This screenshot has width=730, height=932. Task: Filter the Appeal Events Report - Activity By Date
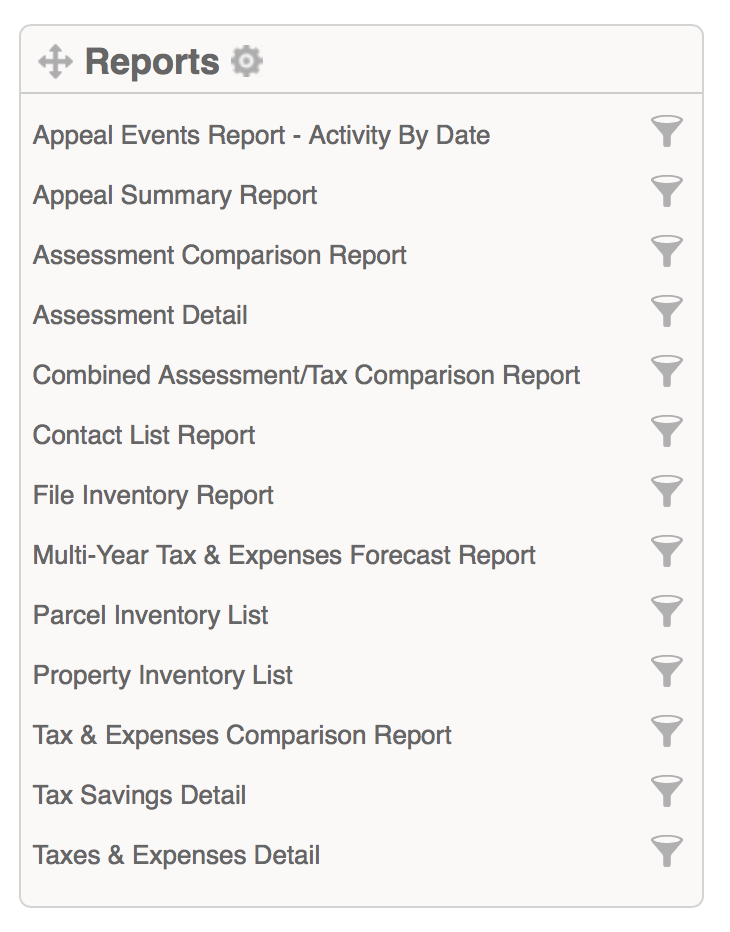[x=666, y=131]
